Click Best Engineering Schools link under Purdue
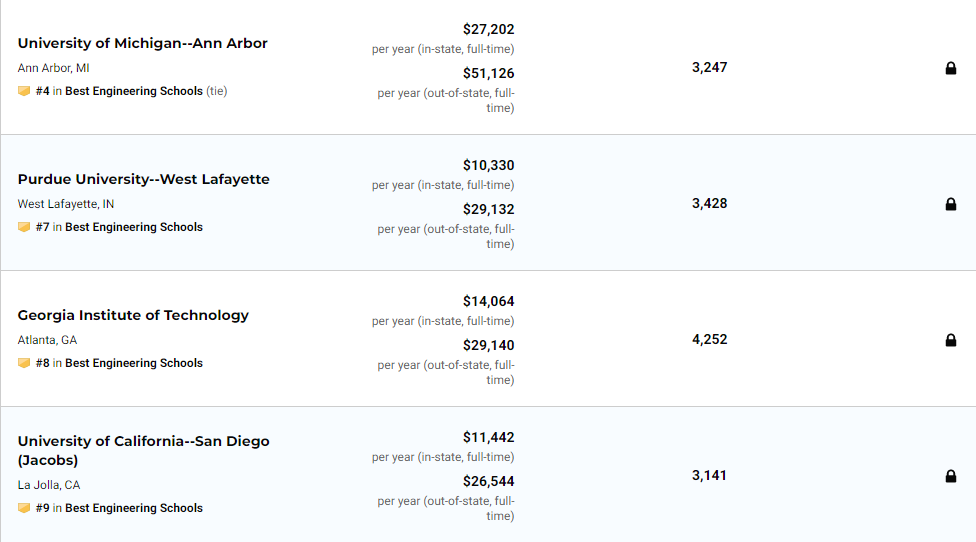Viewport: 976px width, 542px height. tap(134, 227)
